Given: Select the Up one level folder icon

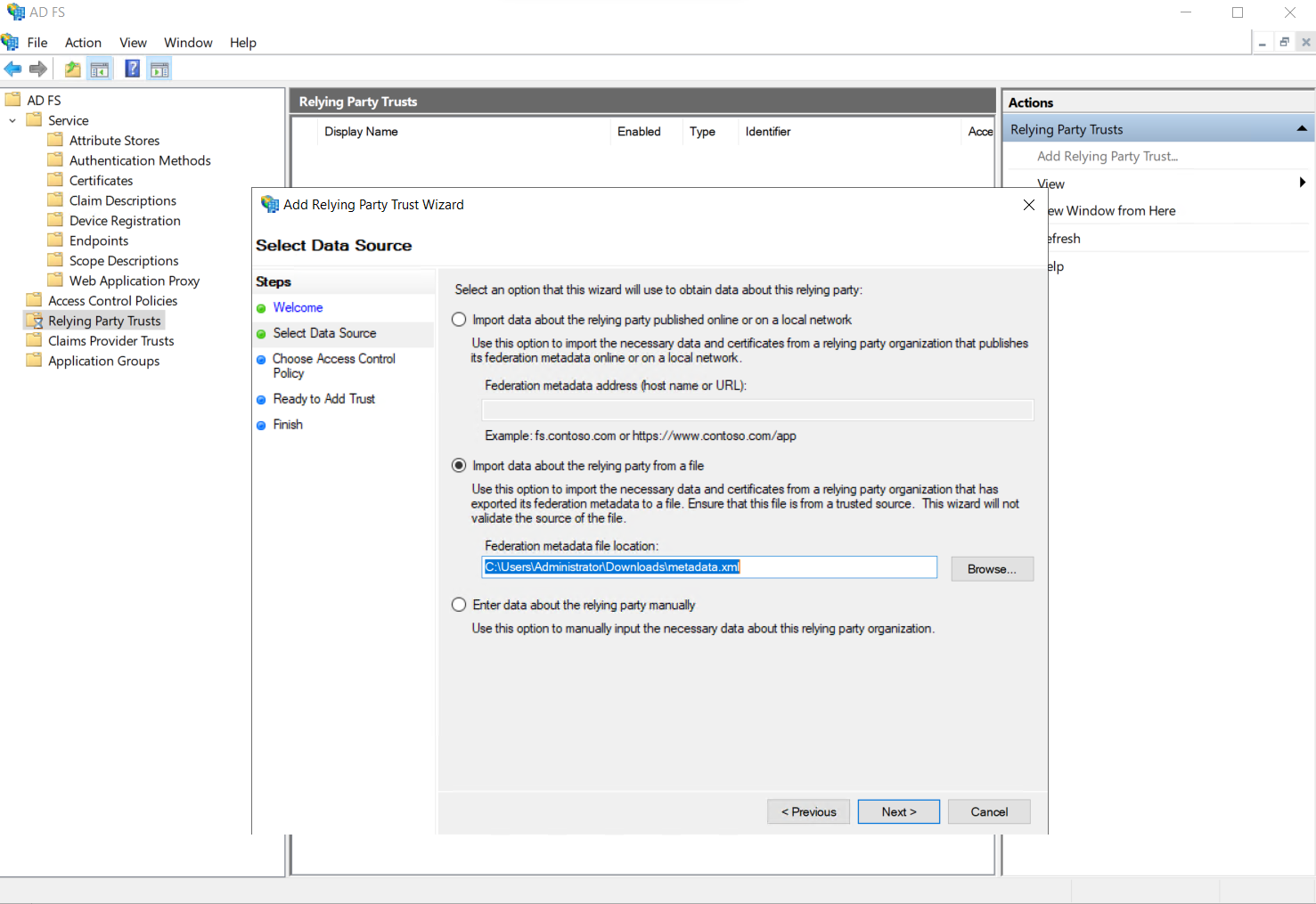Looking at the screenshot, I should coord(72,69).
